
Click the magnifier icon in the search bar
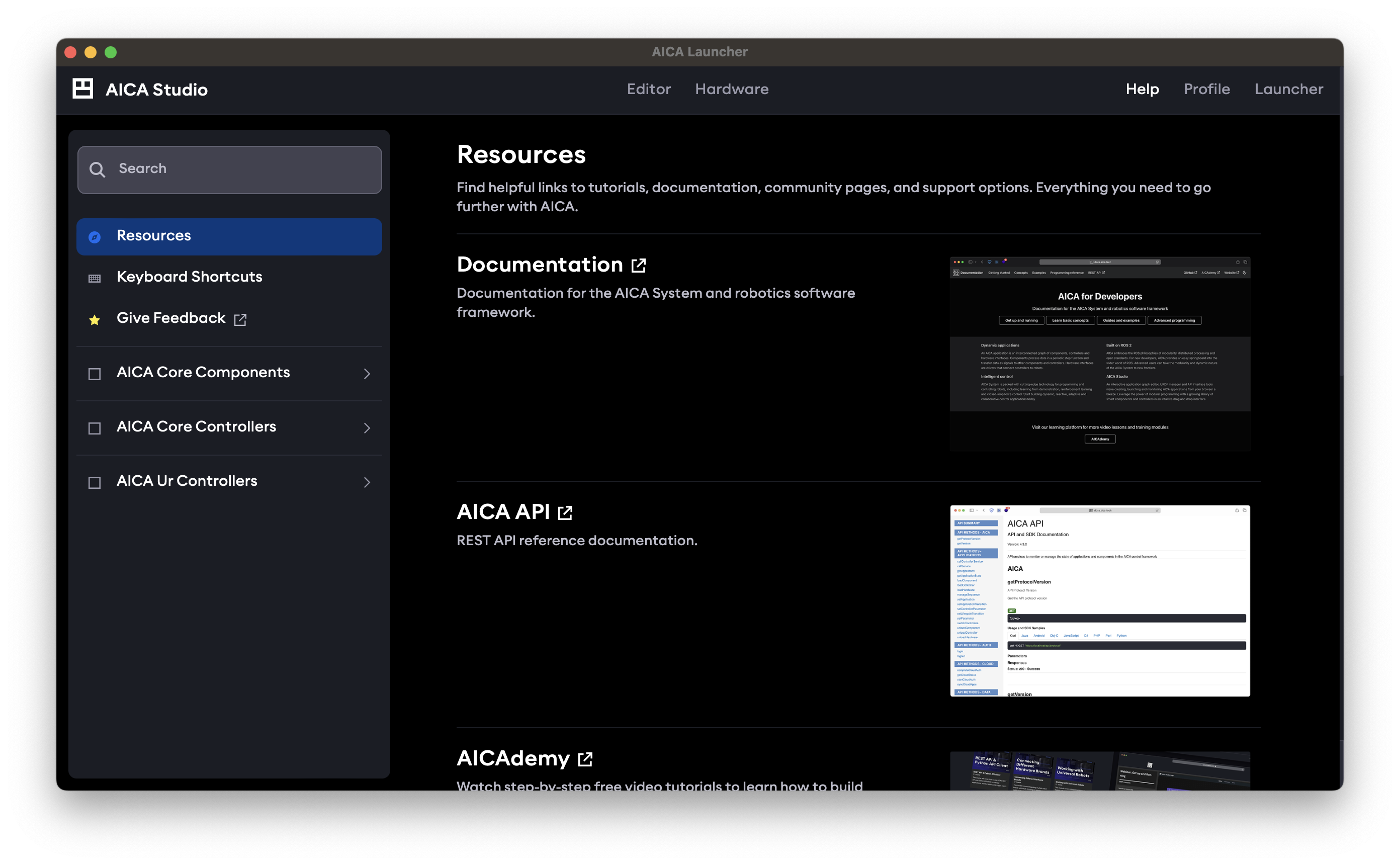[x=97, y=169]
